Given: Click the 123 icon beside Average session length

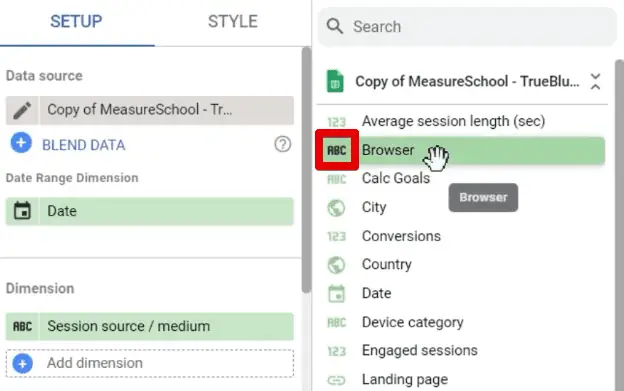Looking at the screenshot, I should 336,122.
